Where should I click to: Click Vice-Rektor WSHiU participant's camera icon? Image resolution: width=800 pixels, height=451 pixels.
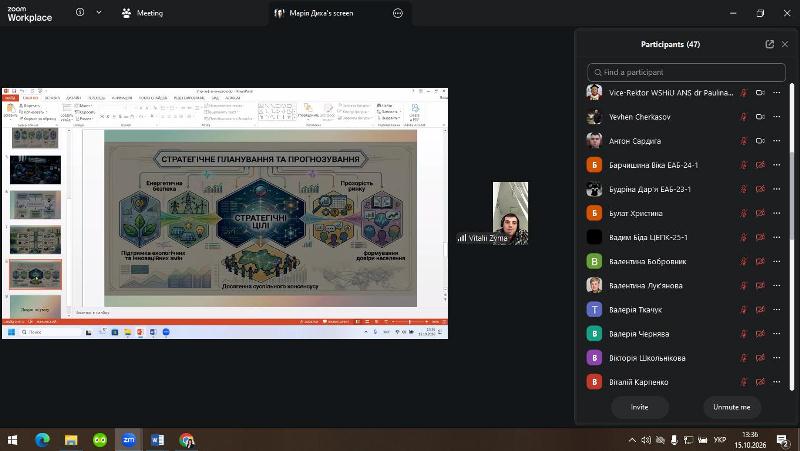pos(760,93)
